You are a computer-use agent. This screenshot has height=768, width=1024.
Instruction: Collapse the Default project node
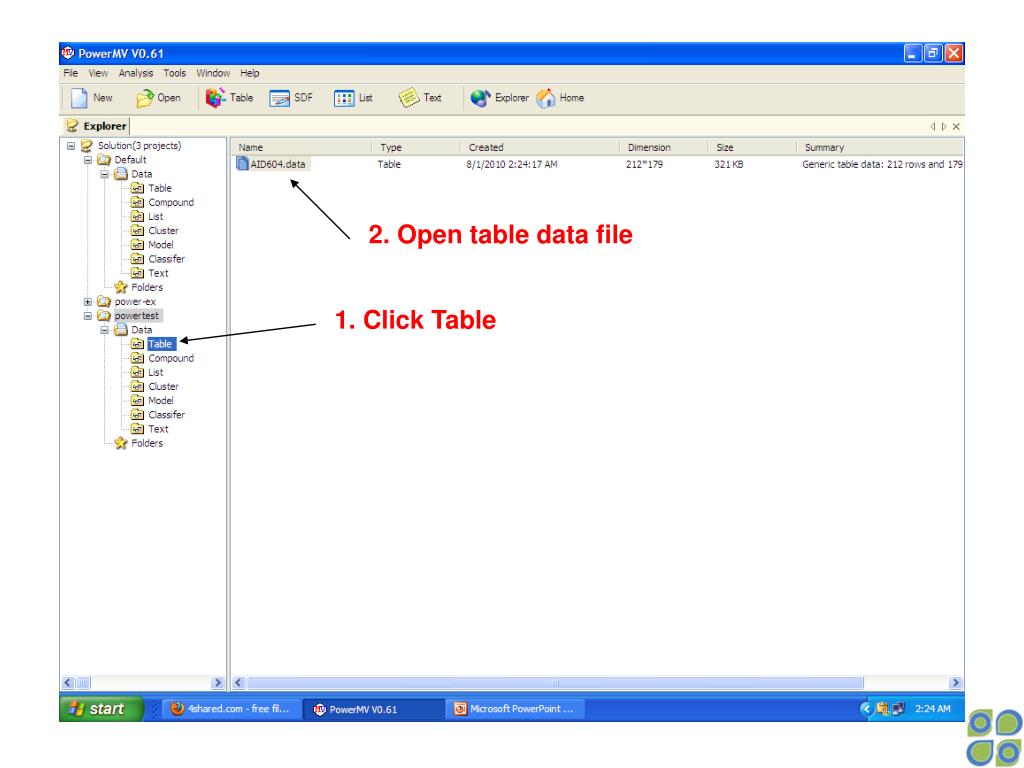click(x=88, y=160)
